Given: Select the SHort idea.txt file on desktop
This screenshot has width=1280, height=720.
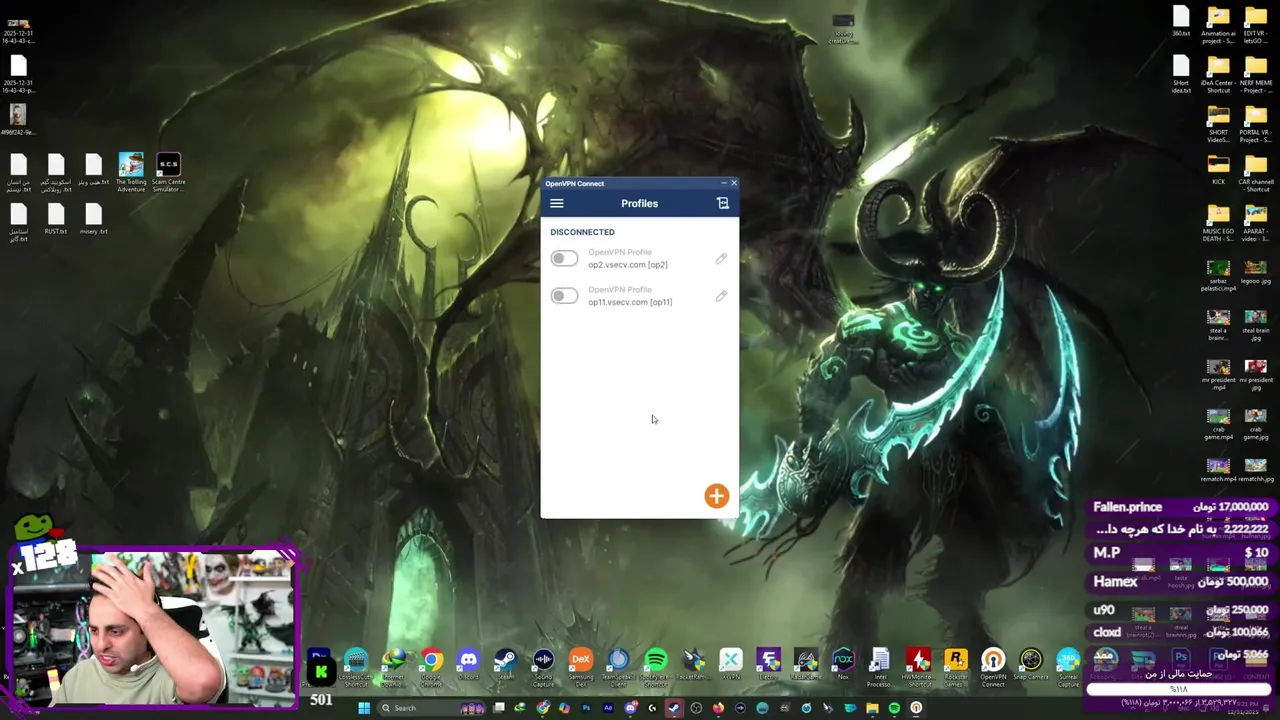Looking at the screenshot, I should (x=1181, y=74).
